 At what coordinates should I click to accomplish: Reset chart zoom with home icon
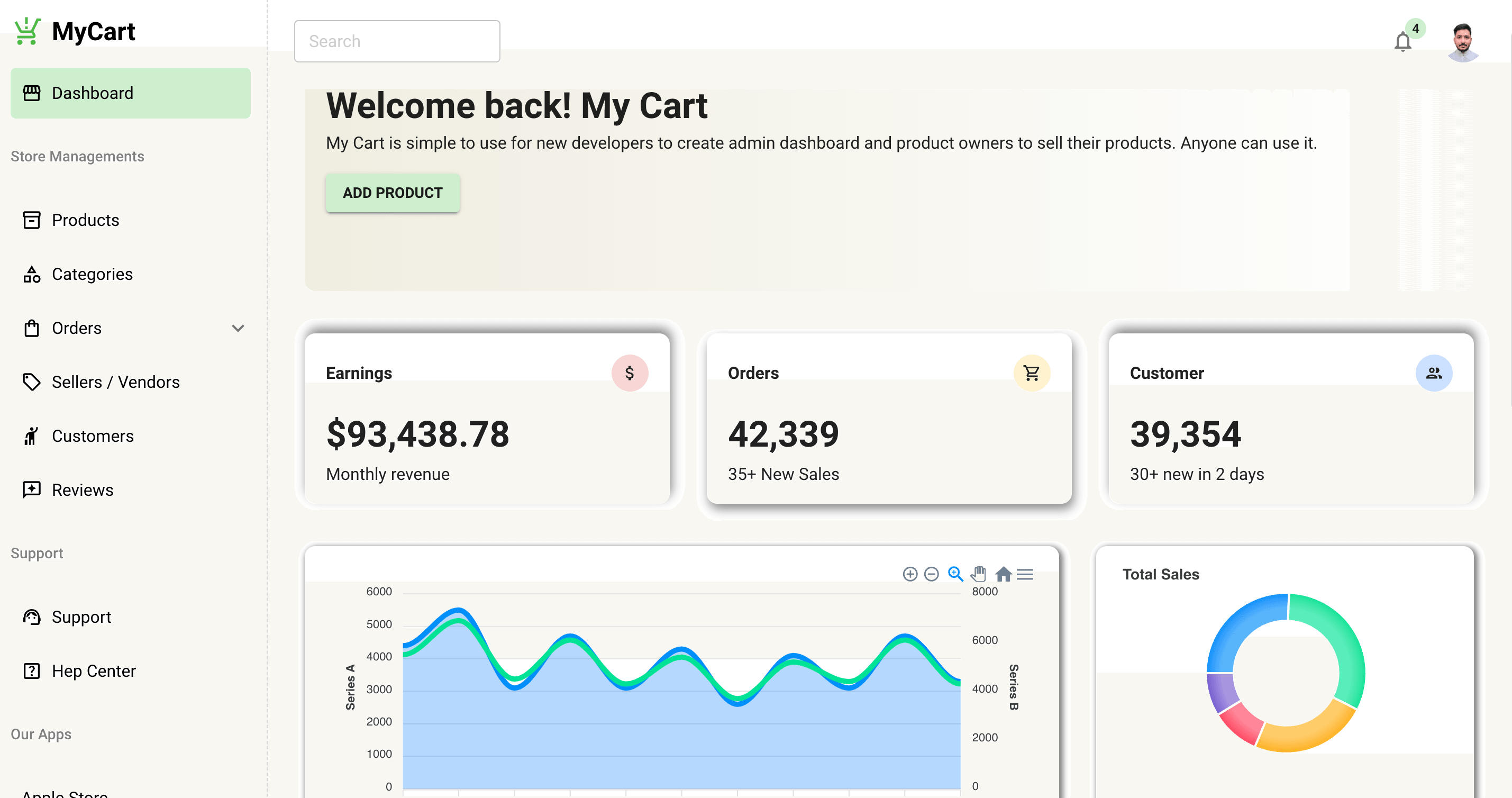click(x=1003, y=574)
